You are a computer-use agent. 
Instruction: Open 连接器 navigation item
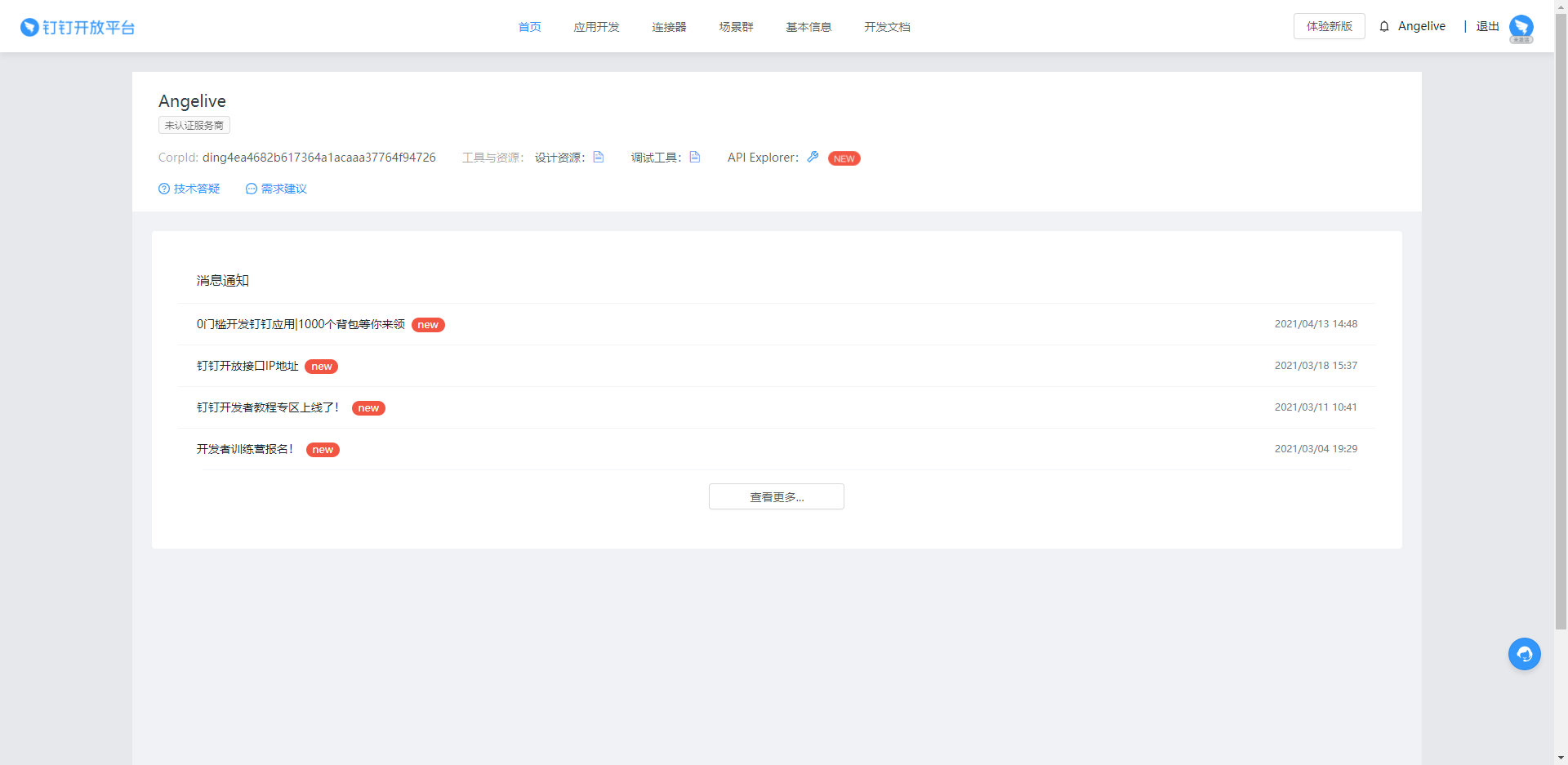(x=669, y=27)
